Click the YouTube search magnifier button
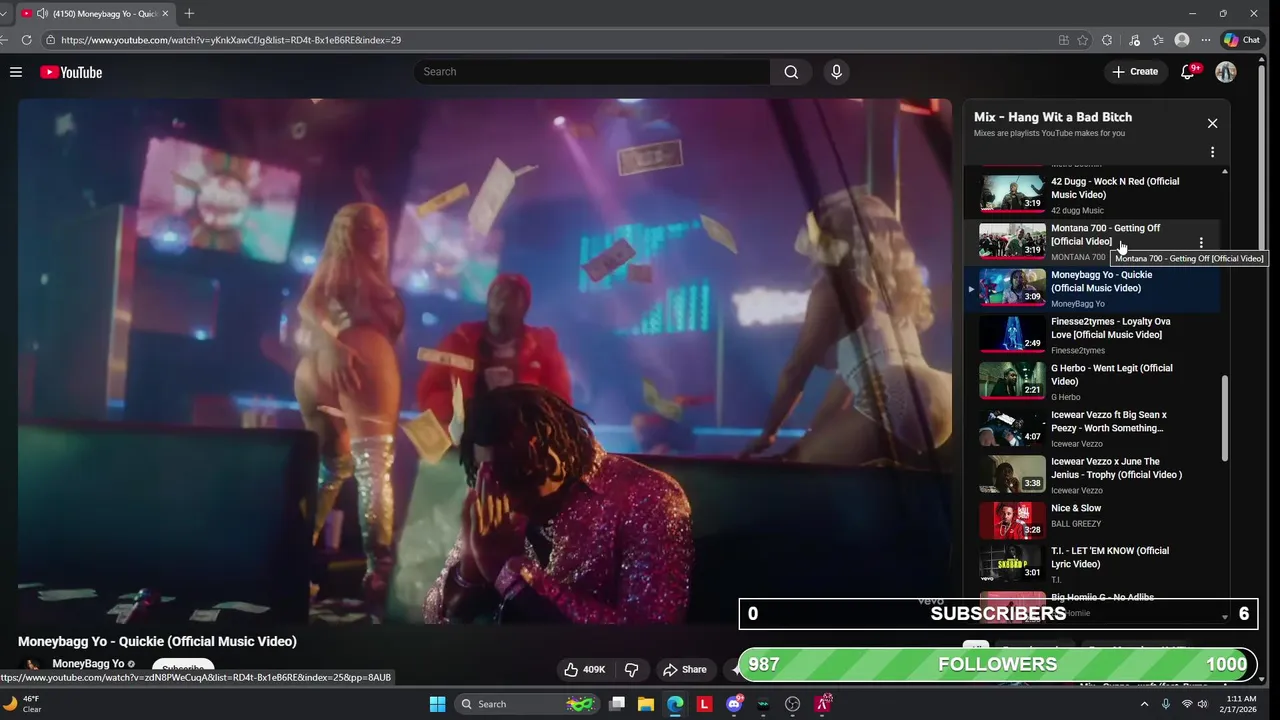Viewport: 1280px width, 720px height. click(x=791, y=72)
